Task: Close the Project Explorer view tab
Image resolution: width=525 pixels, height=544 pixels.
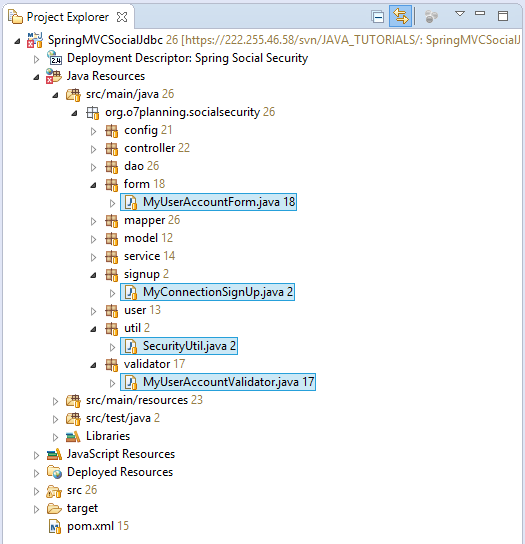Action: (x=122, y=17)
